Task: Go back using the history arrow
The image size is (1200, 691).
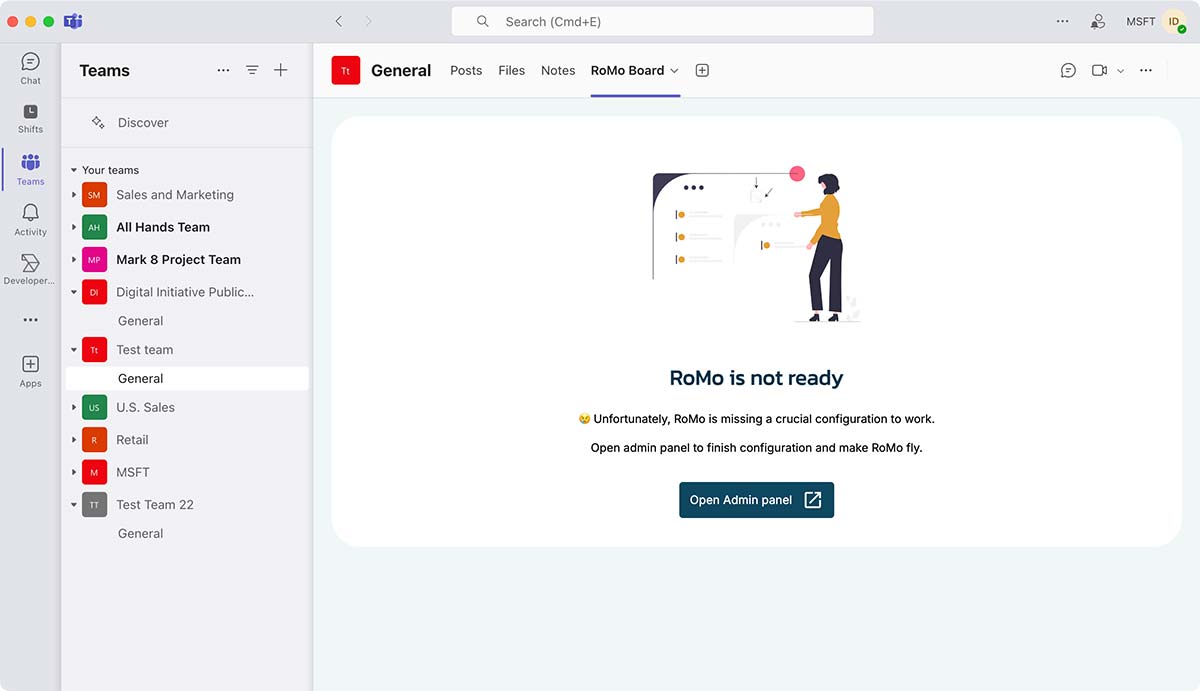Action: 339,21
